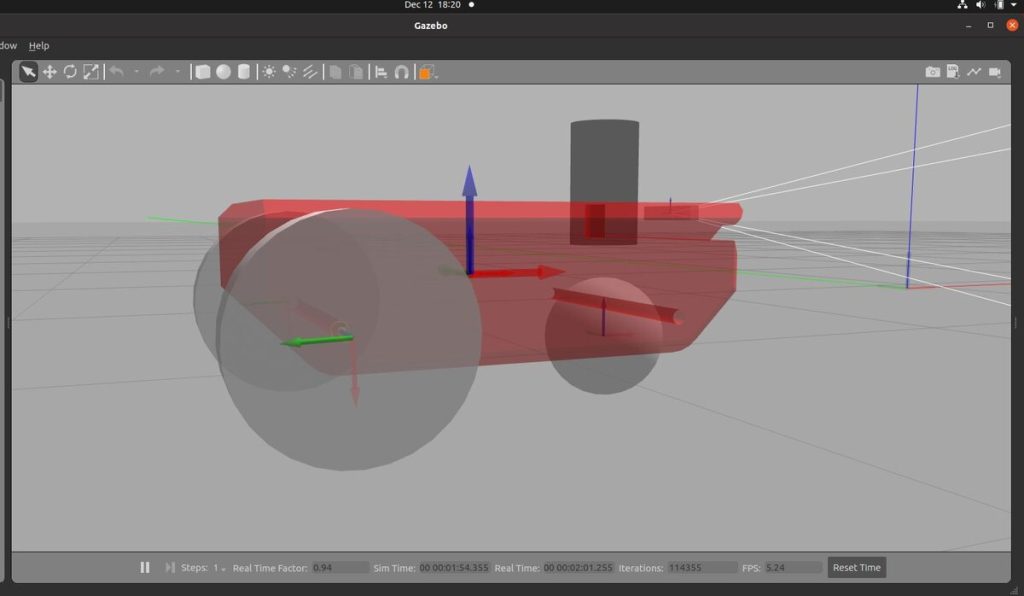Insert a box shape into the scene
Image resolution: width=1024 pixels, height=596 pixels.
coord(204,71)
